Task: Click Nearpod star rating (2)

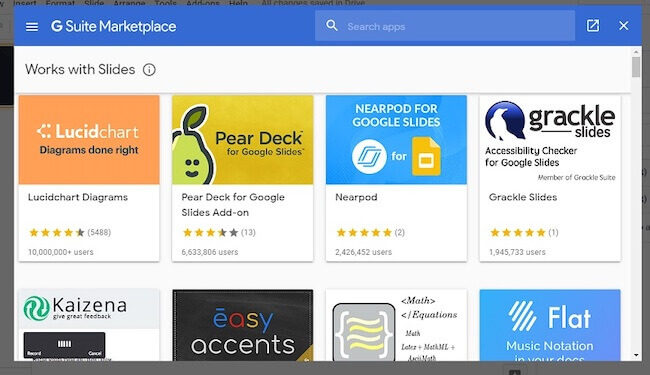Action: click(x=370, y=232)
